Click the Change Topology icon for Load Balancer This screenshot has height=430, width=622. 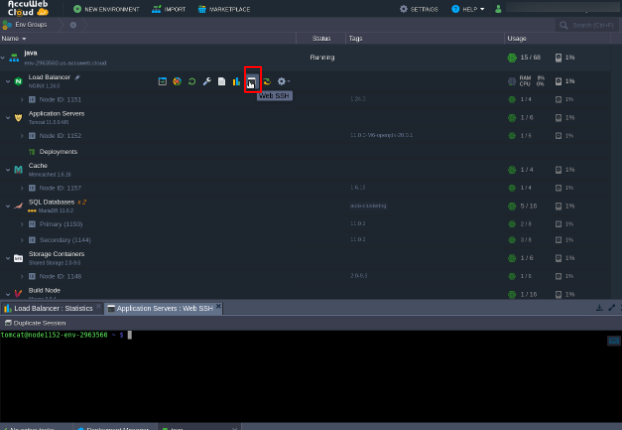[x=162, y=81]
